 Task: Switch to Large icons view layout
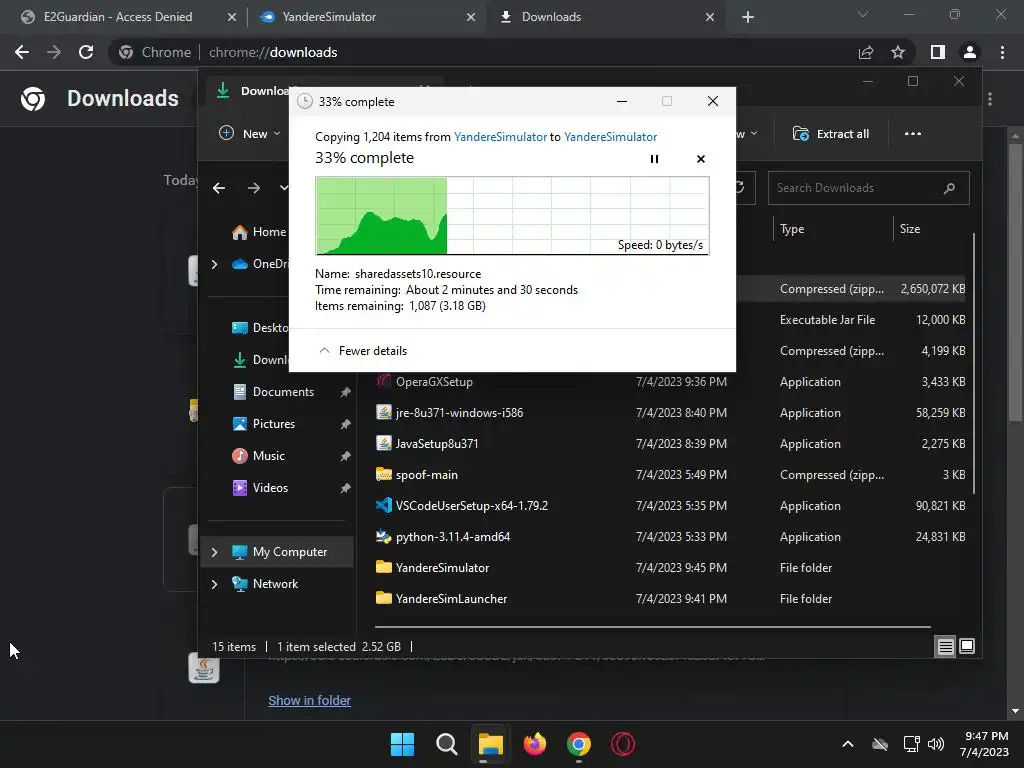tap(967, 647)
